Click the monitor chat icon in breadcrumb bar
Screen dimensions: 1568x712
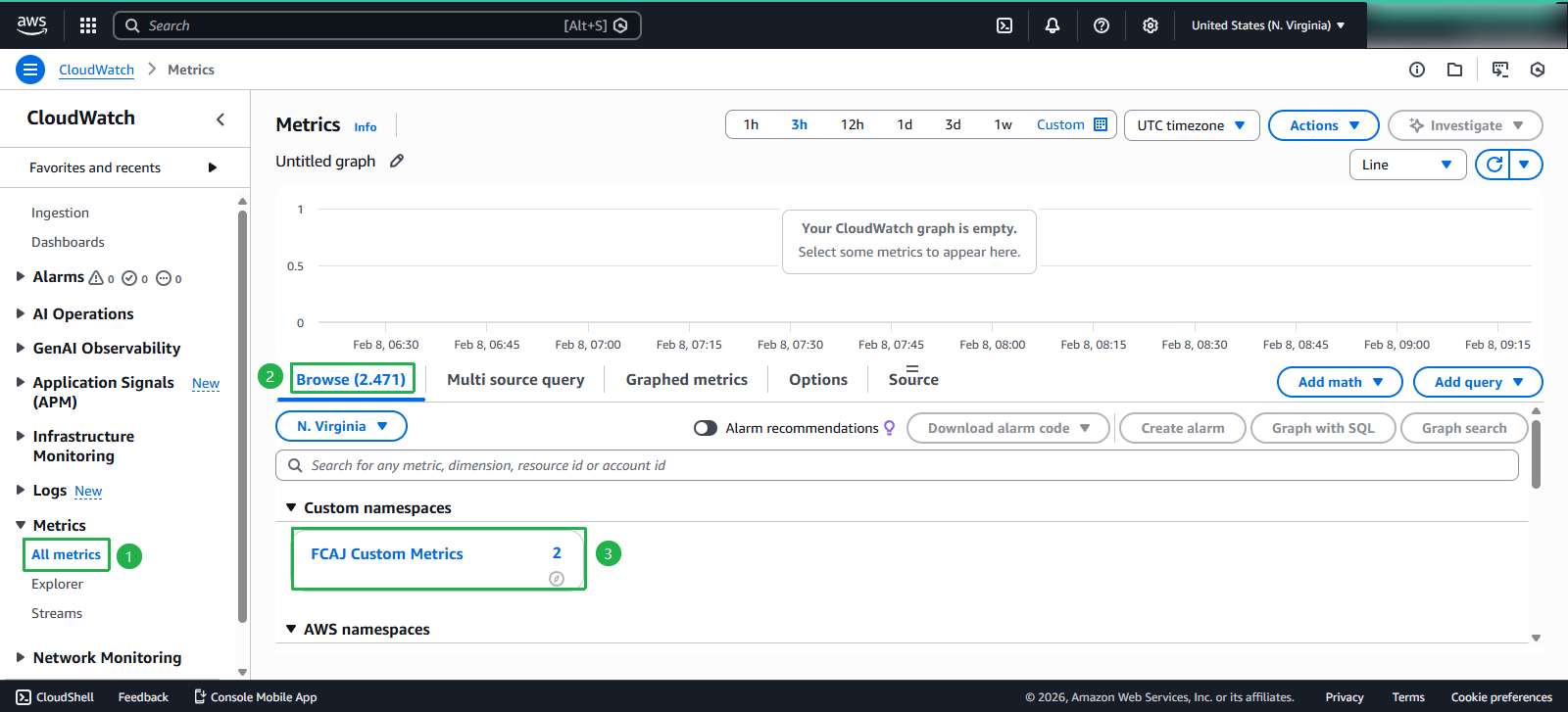coord(1500,70)
